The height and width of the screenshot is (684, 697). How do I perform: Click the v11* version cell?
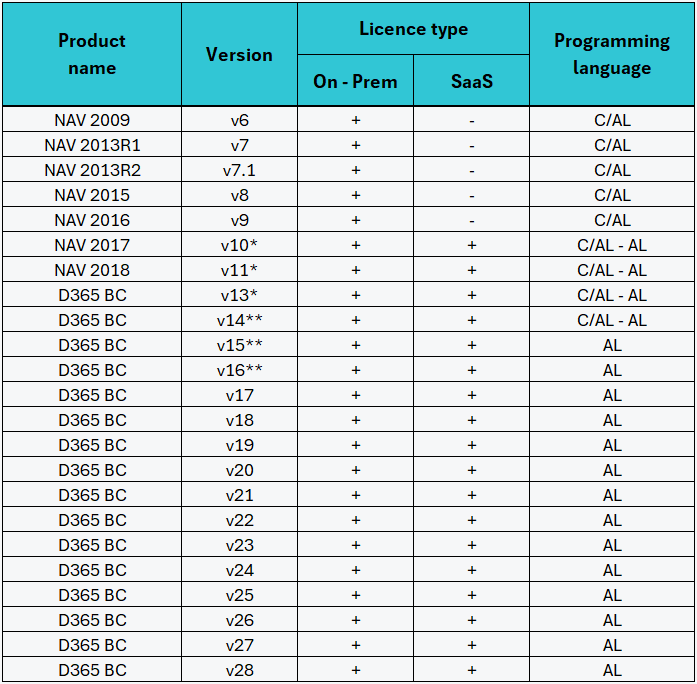(239, 270)
